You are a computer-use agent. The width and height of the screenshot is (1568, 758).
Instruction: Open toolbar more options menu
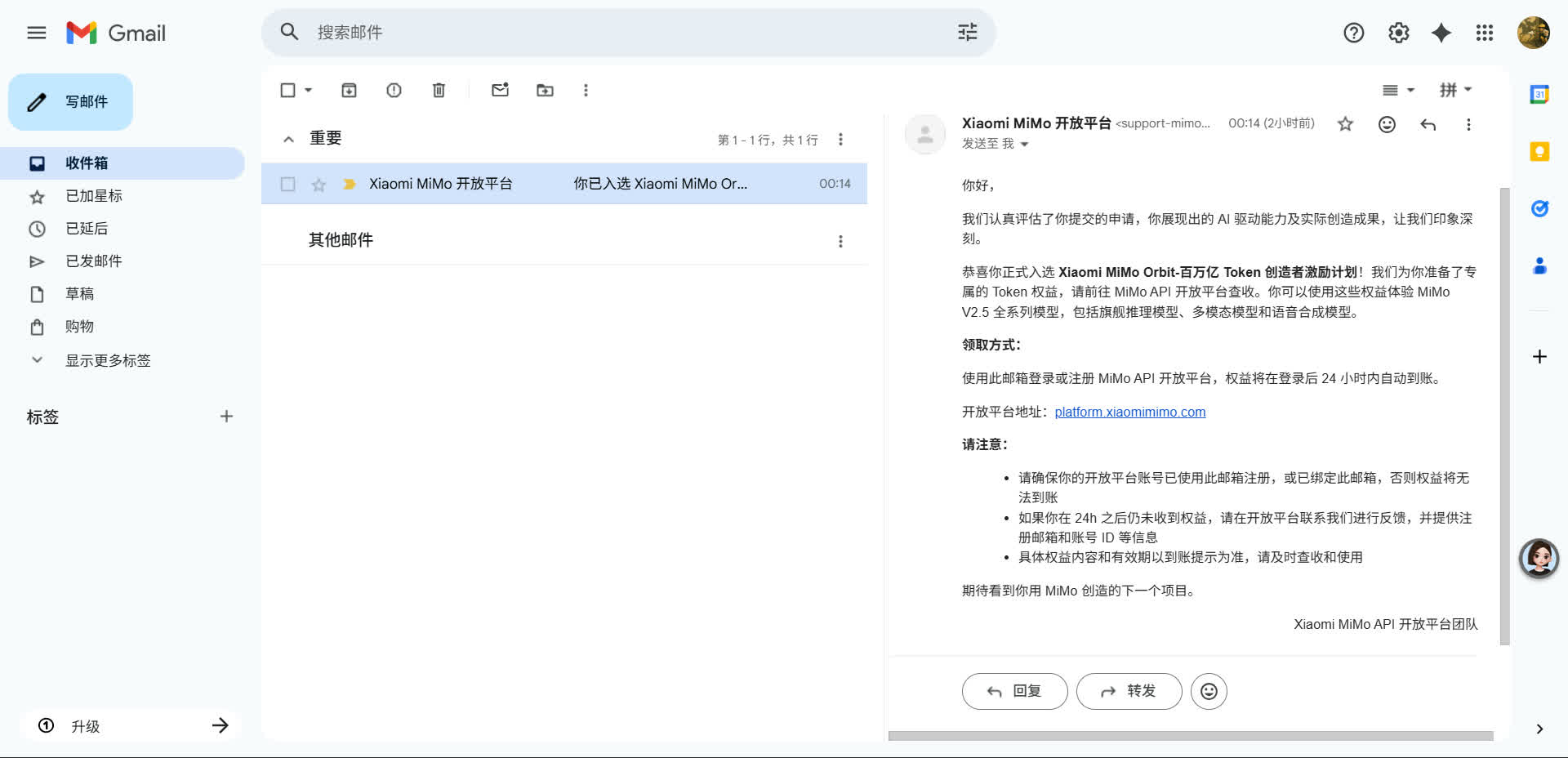pyautogui.click(x=586, y=90)
